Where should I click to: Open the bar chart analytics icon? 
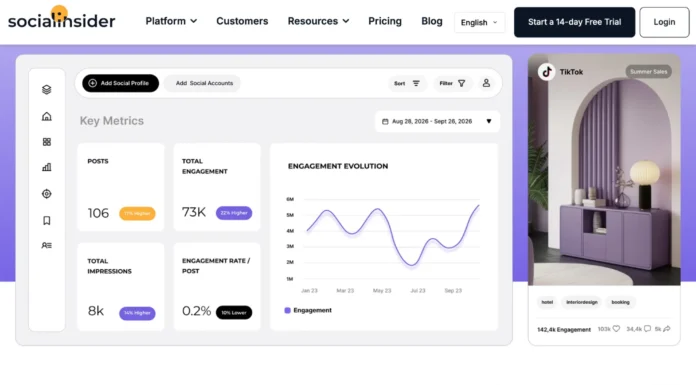(47, 167)
